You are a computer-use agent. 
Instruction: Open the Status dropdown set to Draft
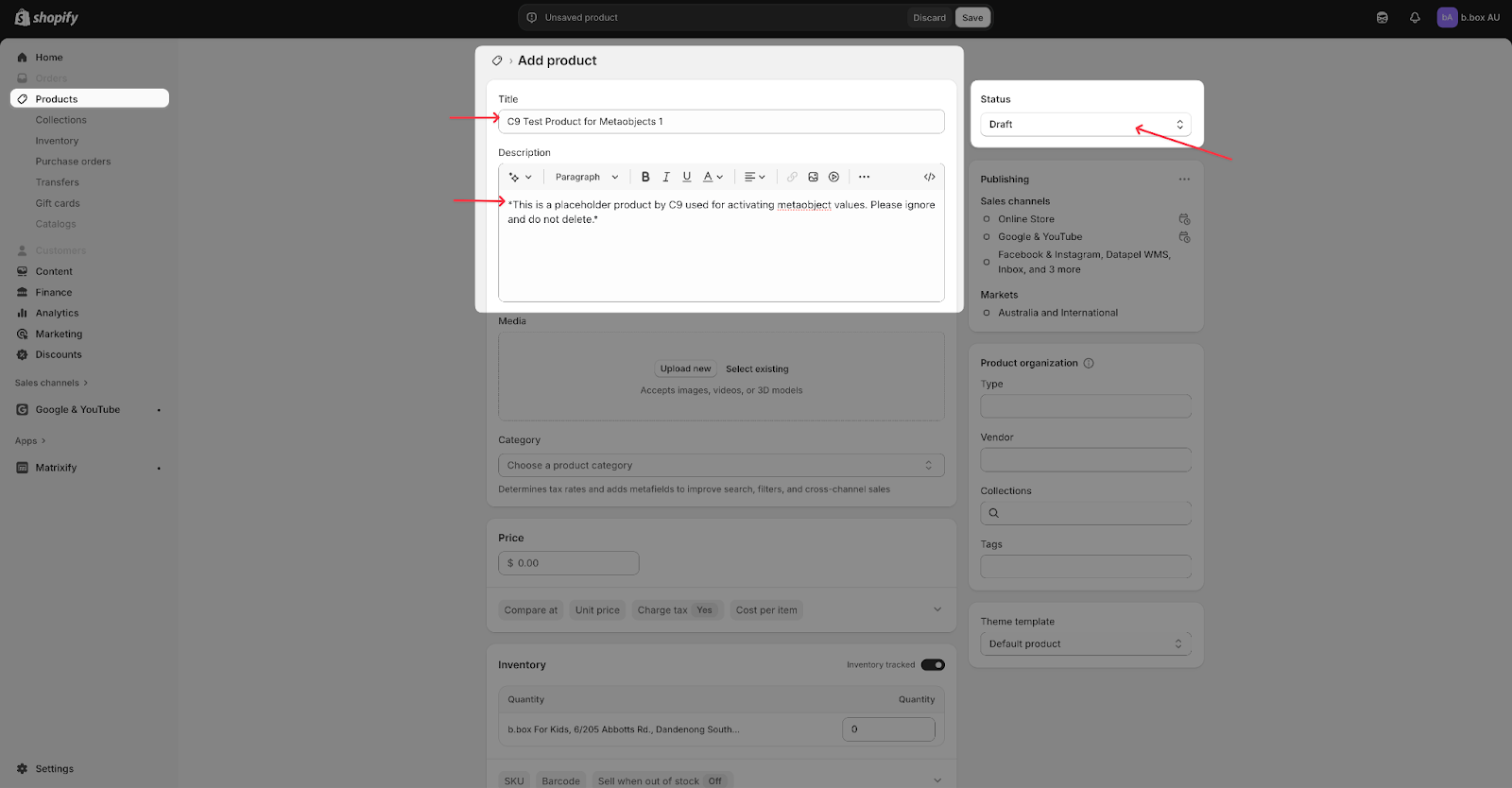(x=1085, y=125)
